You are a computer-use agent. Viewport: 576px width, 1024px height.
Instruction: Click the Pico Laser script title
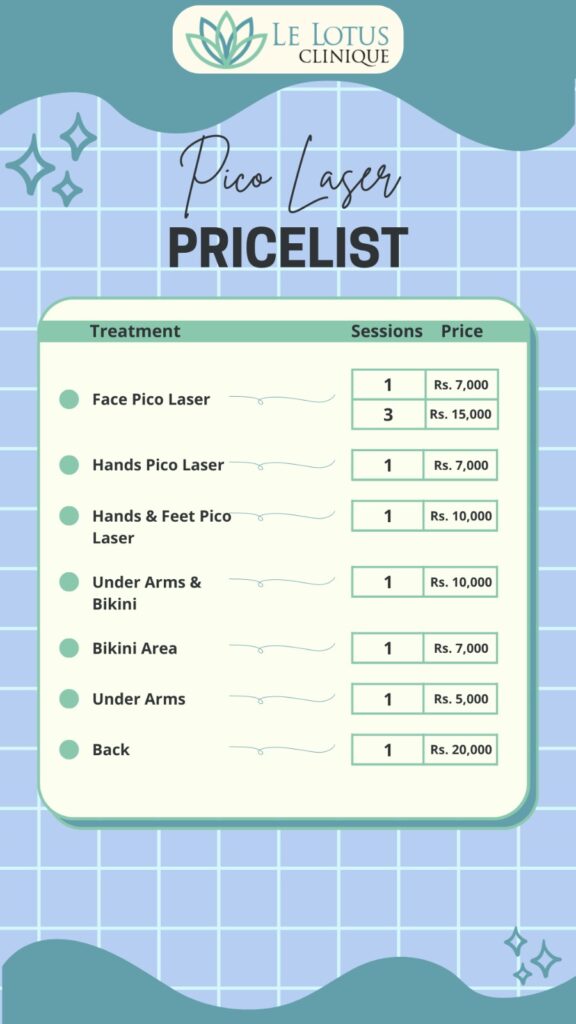(x=289, y=176)
